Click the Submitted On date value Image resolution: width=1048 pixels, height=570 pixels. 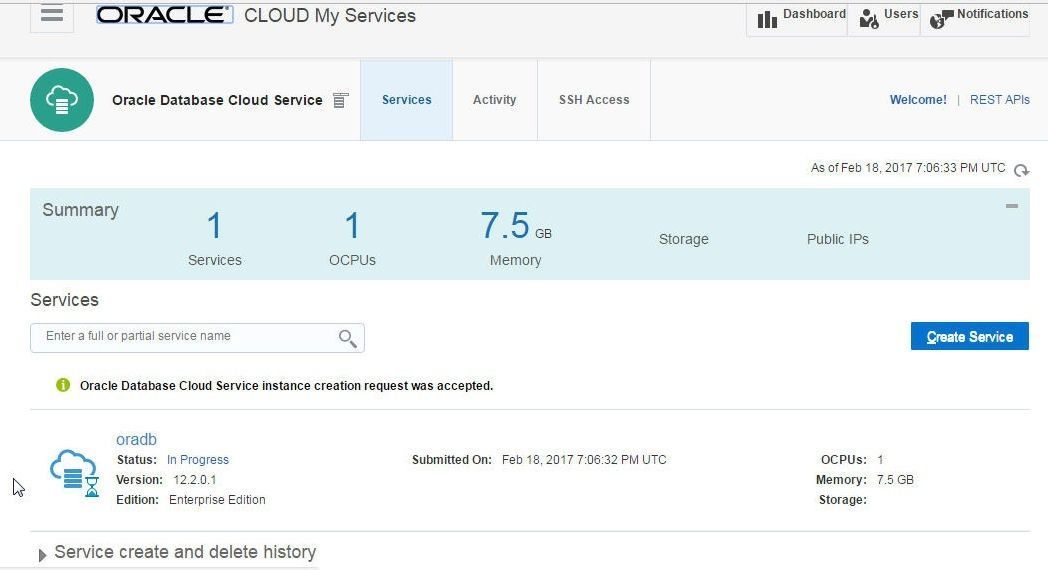584,460
